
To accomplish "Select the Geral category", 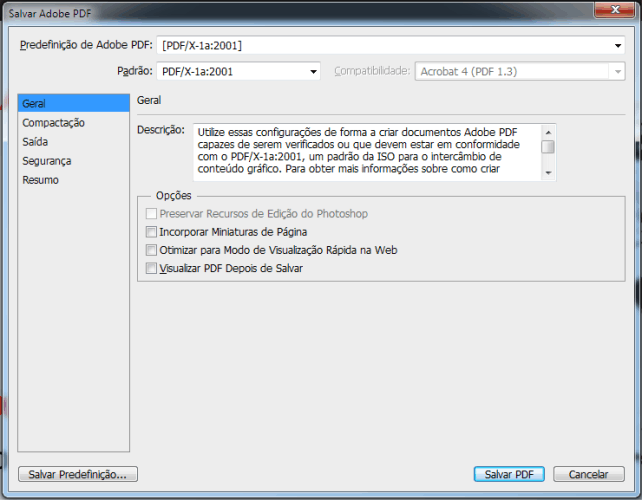I will (x=74, y=103).
